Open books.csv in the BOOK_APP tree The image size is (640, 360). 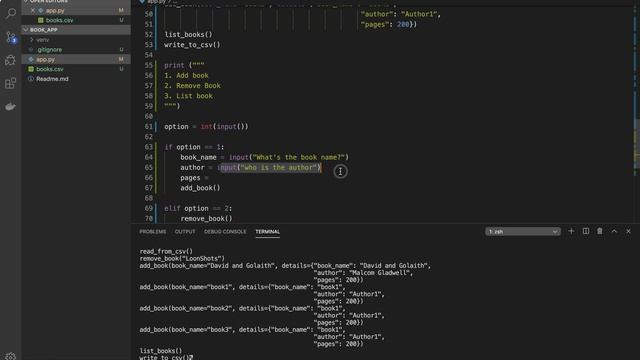[x=49, y=69]
